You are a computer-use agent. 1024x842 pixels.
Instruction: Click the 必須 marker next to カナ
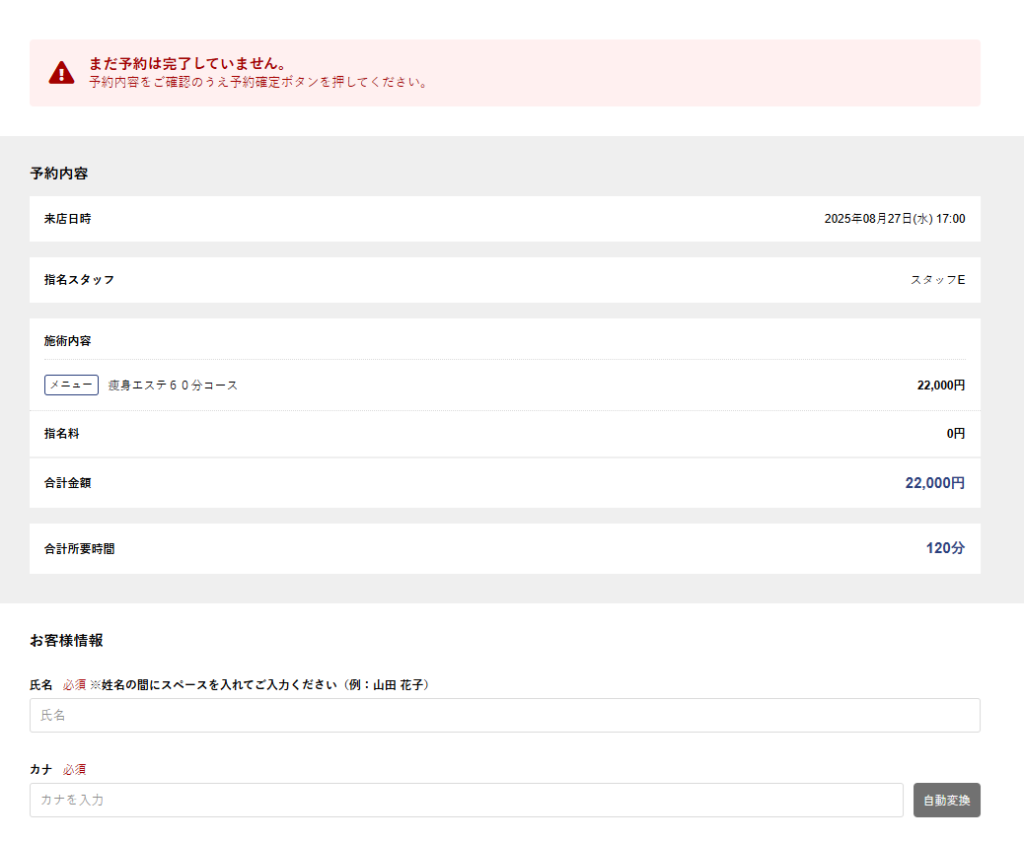pyautogui.click(x=75, y=769)
